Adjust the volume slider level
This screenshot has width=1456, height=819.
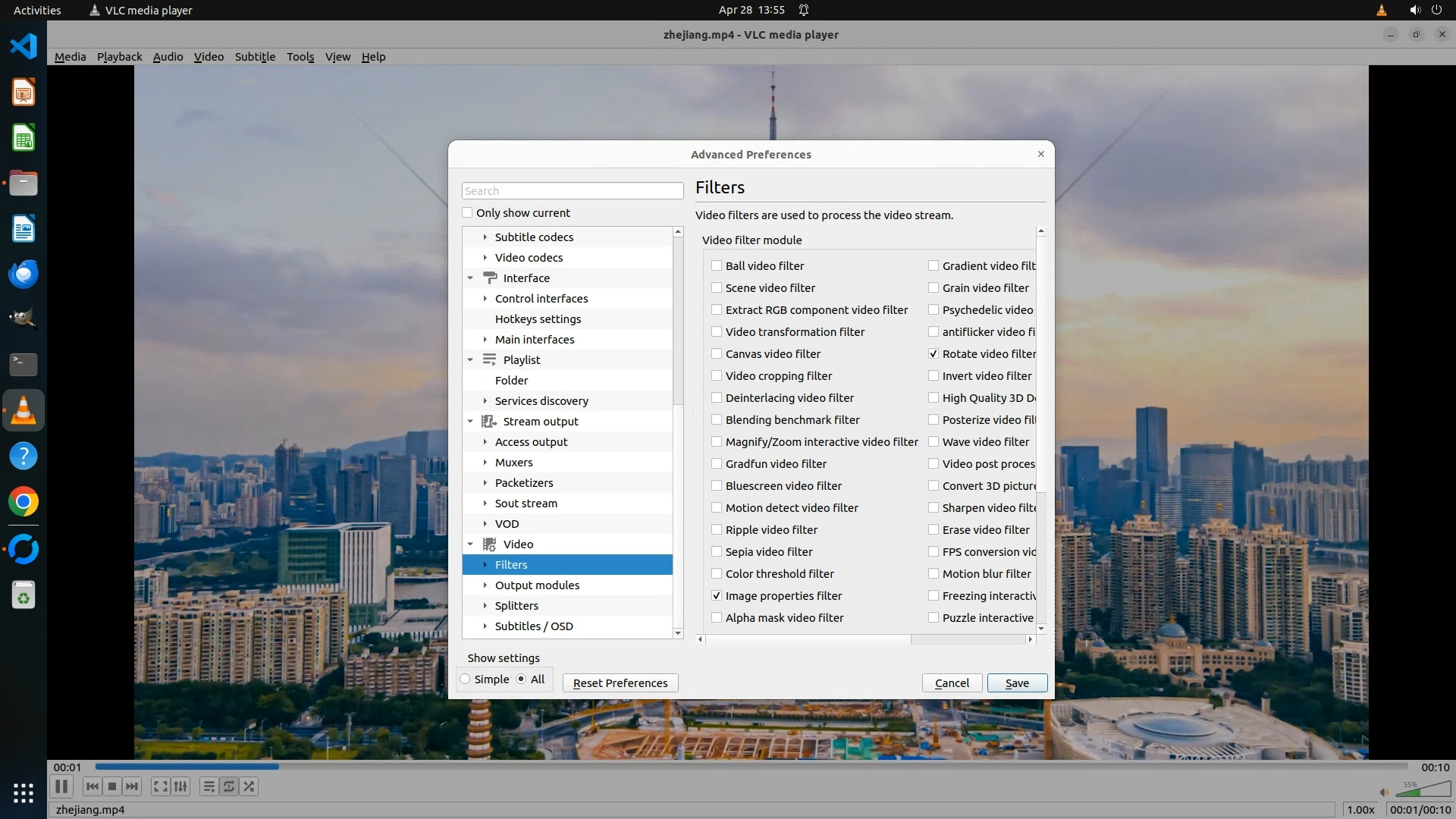click(x=1422, y=792)
